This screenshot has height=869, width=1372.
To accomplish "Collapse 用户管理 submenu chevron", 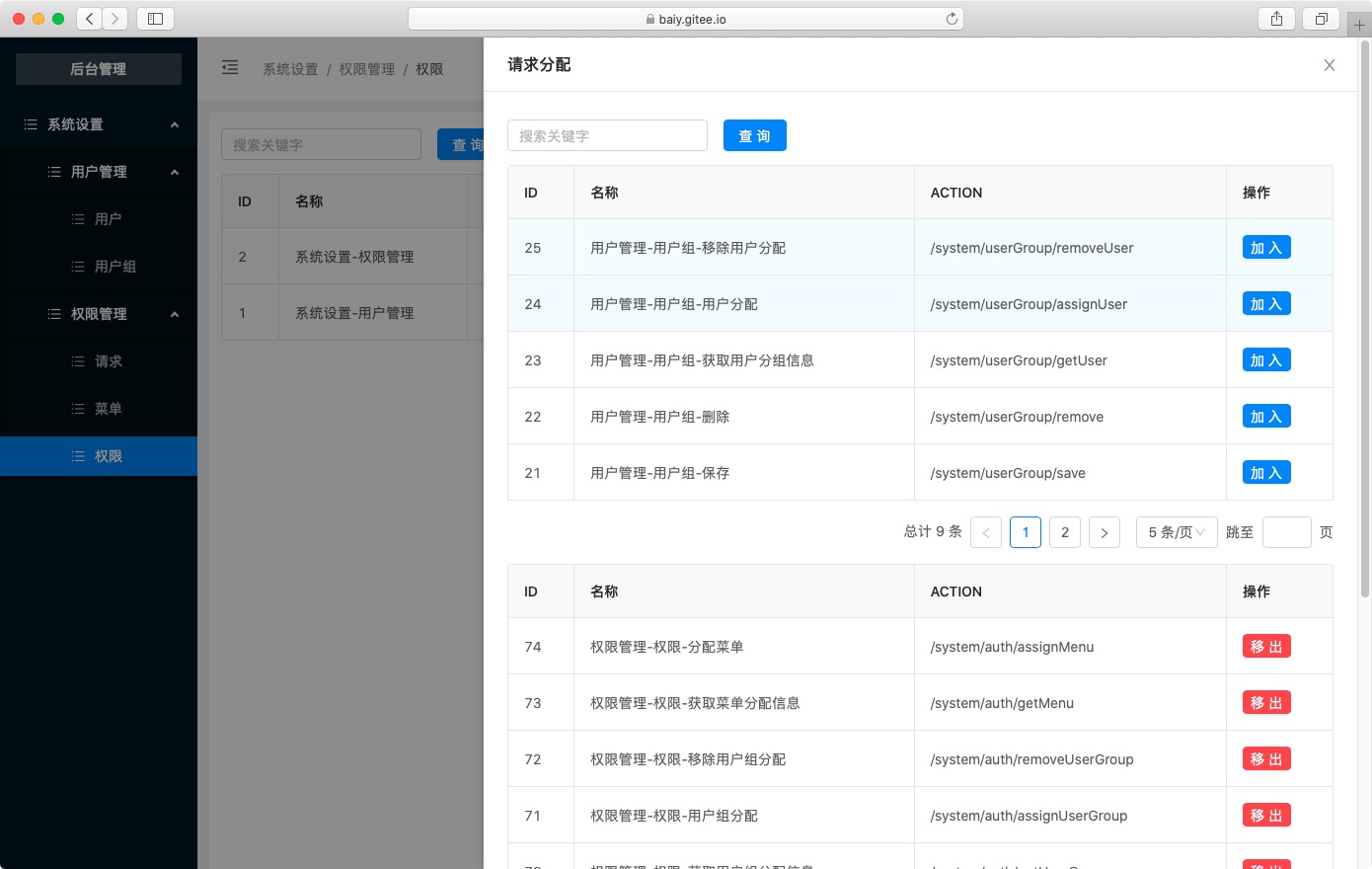I will pos(175,172).
